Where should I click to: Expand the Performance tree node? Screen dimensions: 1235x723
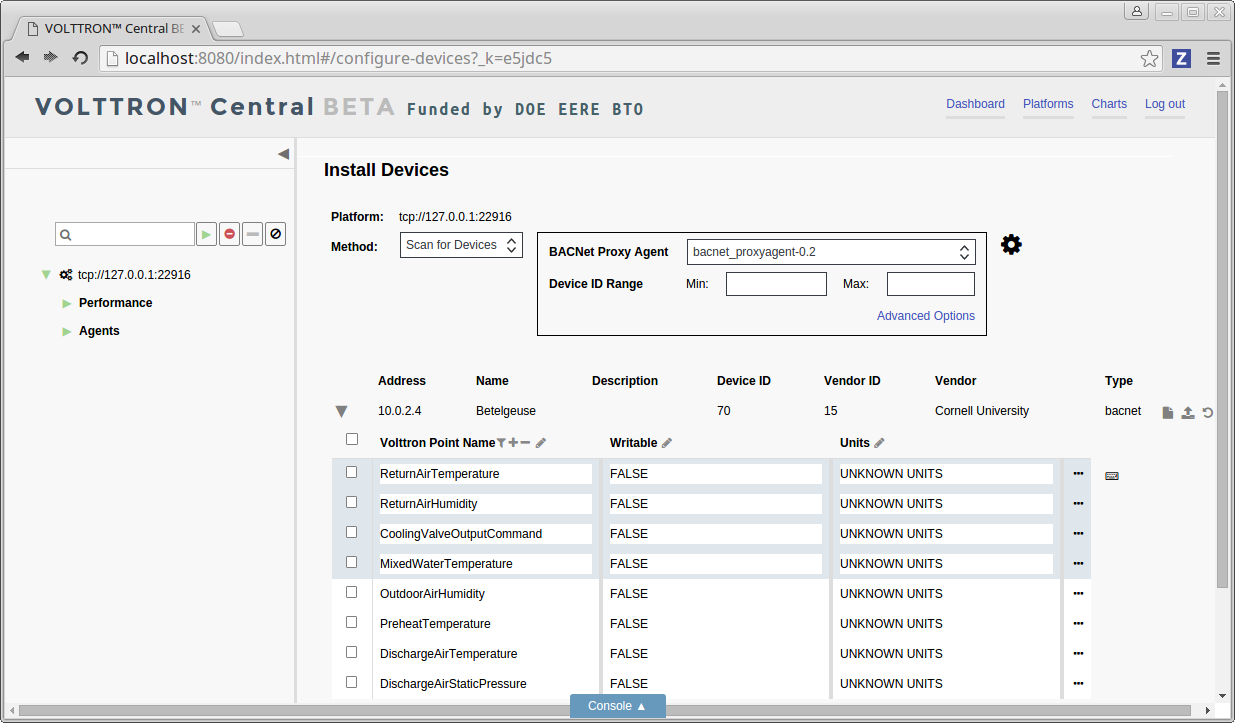click(x=67, y=303)
